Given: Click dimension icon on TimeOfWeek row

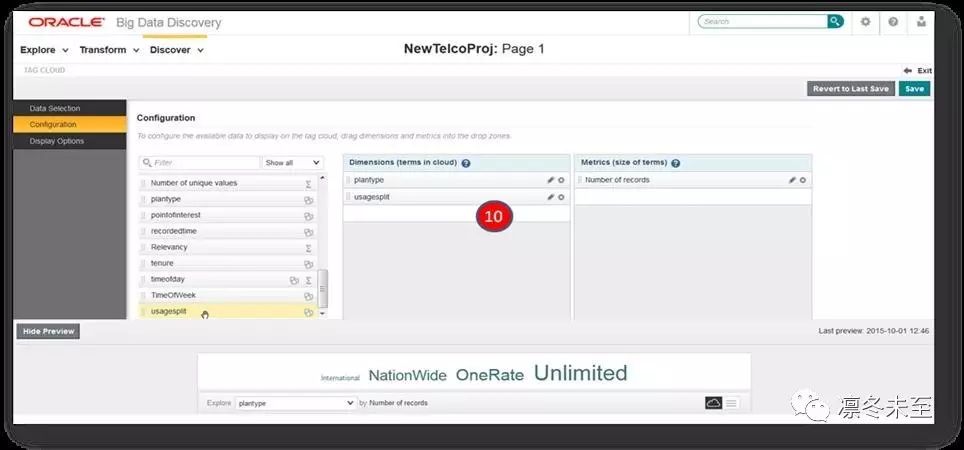Looking at the screenshot, I should (x=309, y=296).
